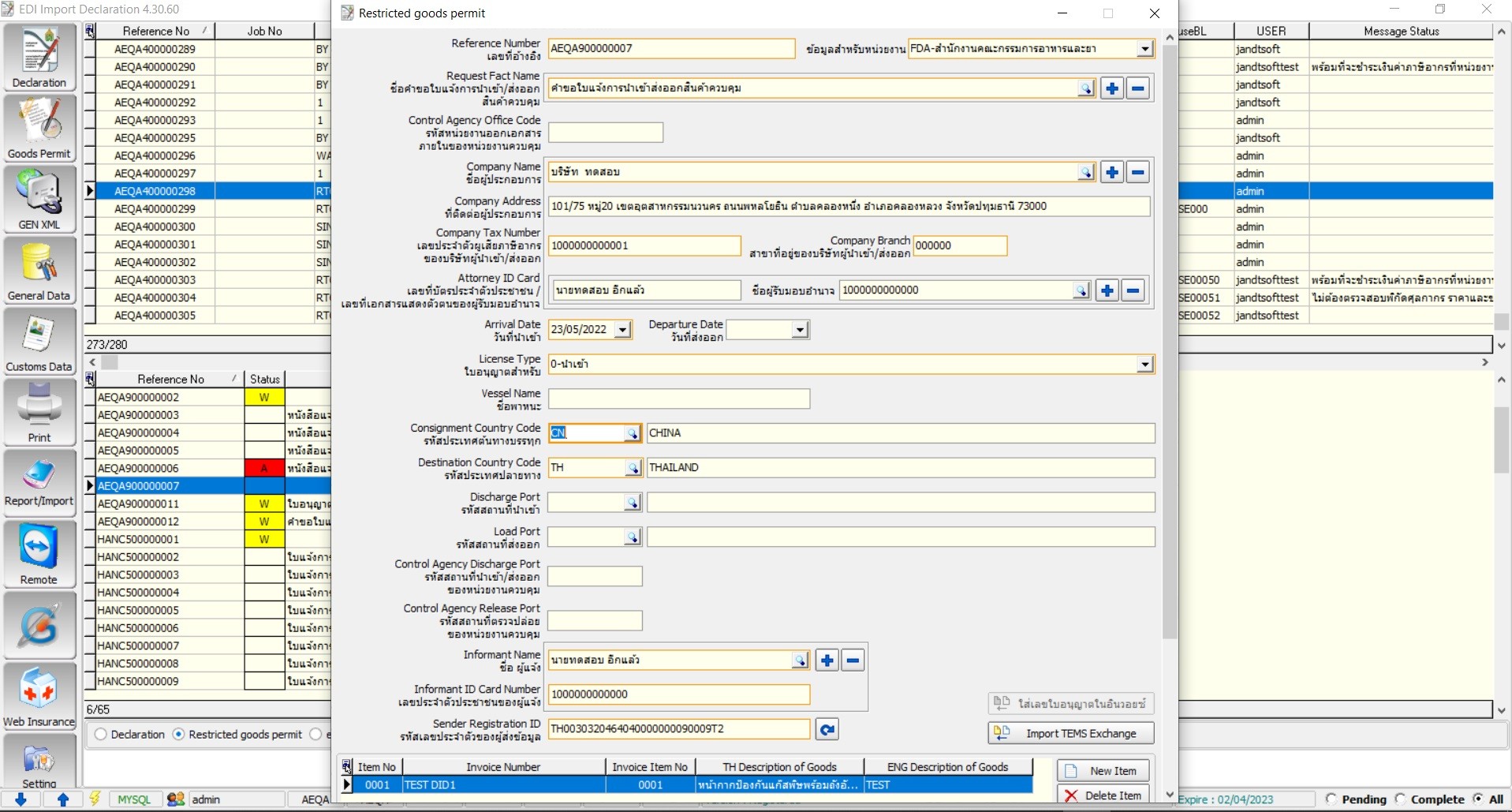The width and height of the screenshot is (1512, 812).
Task: Open the Report/Import module
Action: click(x=39, y=483)
